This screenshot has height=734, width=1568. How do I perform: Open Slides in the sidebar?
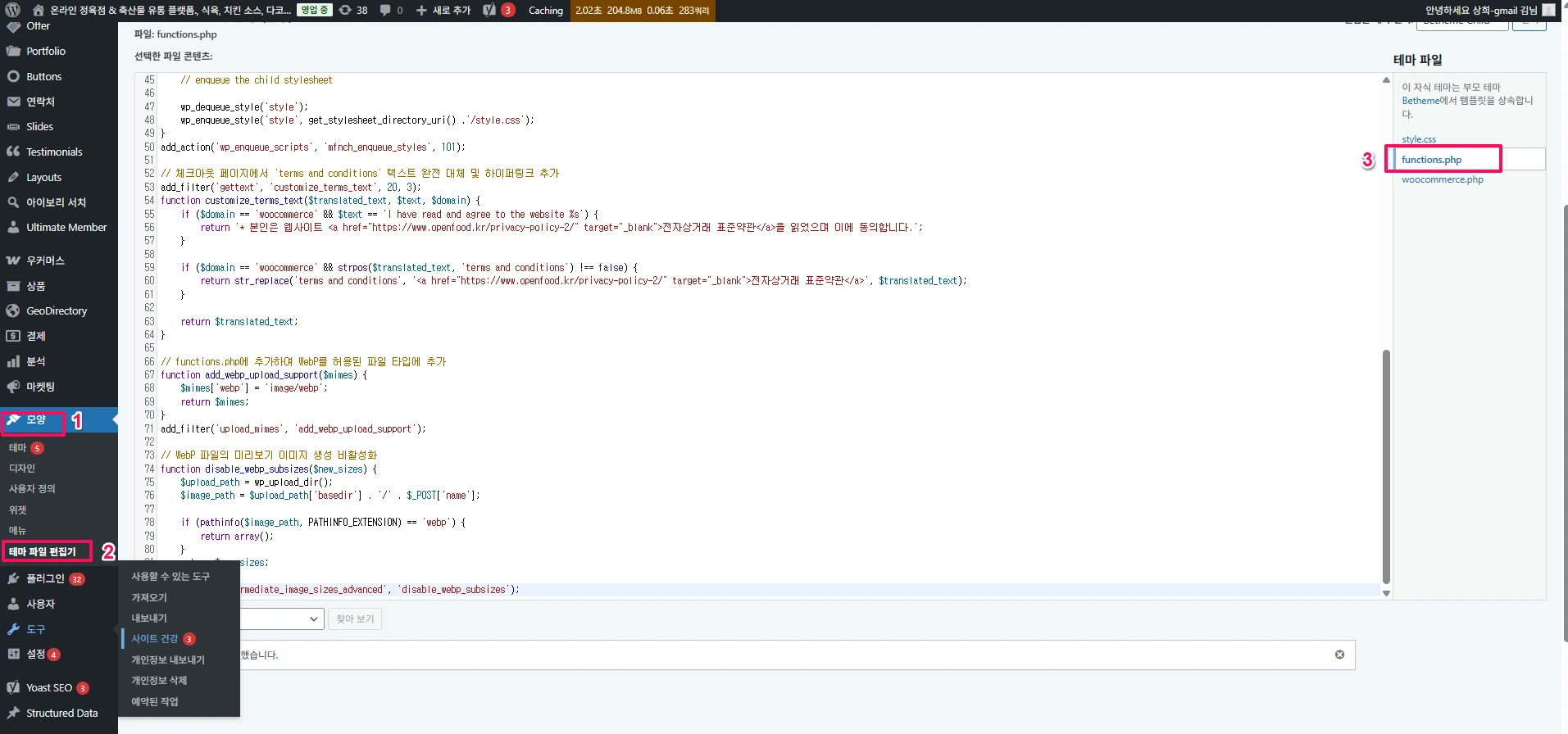click(x=39, y=126)
